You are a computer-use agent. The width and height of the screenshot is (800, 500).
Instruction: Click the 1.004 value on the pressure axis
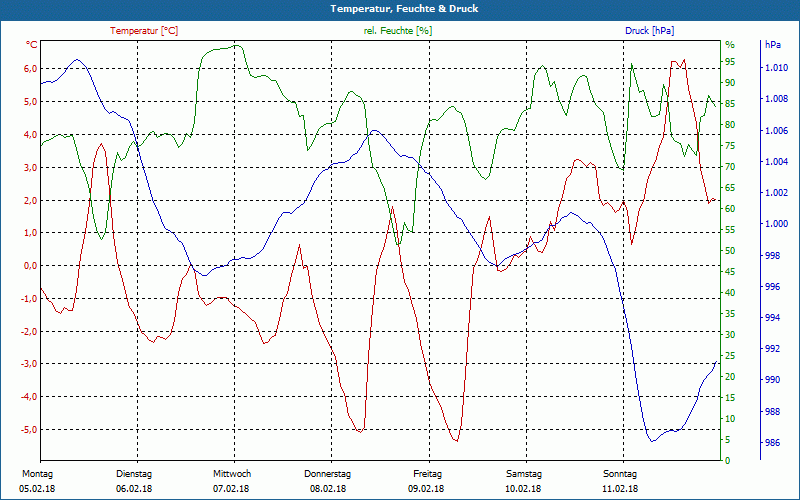(x=776, y=162)
